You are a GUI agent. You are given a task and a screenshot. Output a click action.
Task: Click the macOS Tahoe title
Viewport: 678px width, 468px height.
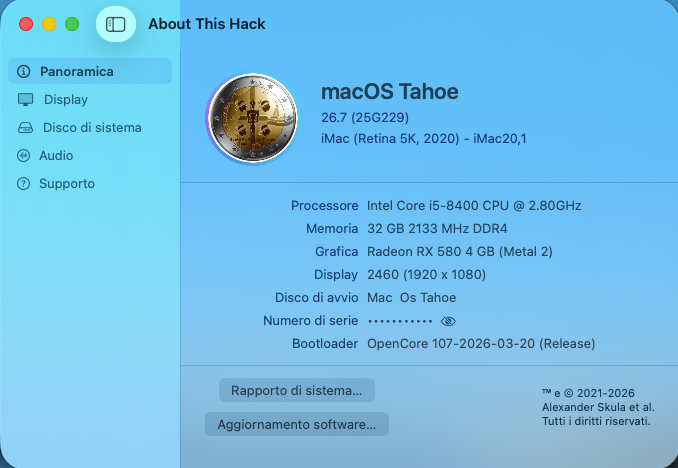point(390,92)
